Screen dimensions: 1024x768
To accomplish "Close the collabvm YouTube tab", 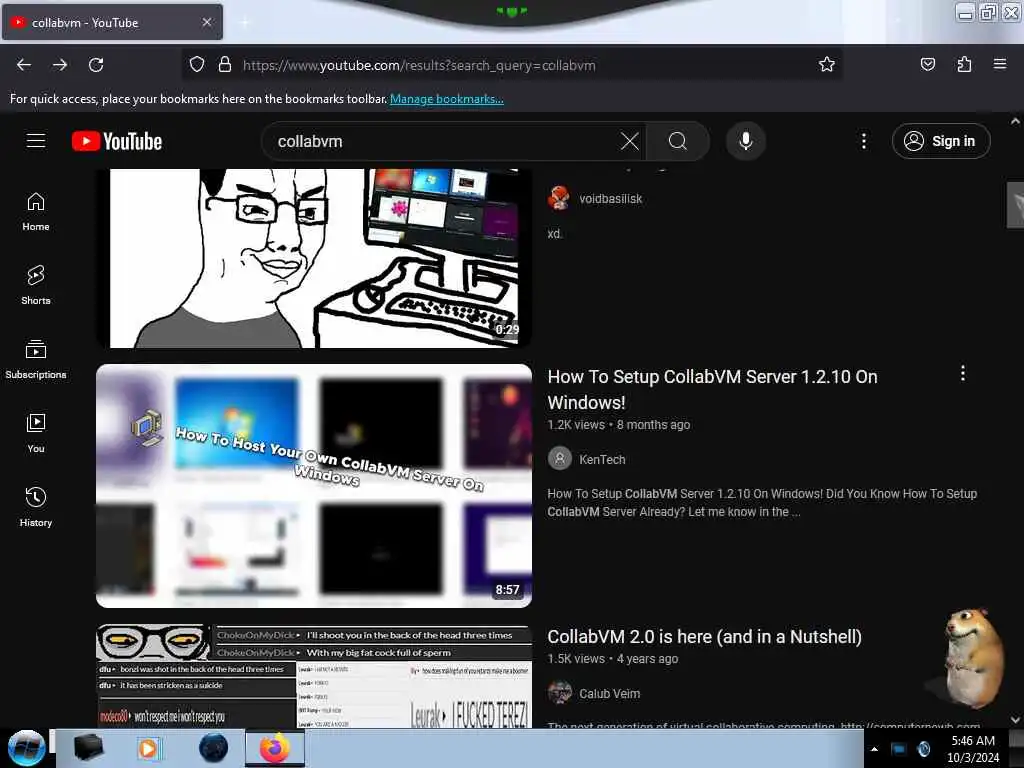I will pyautogui.click(x=206, y=22).
